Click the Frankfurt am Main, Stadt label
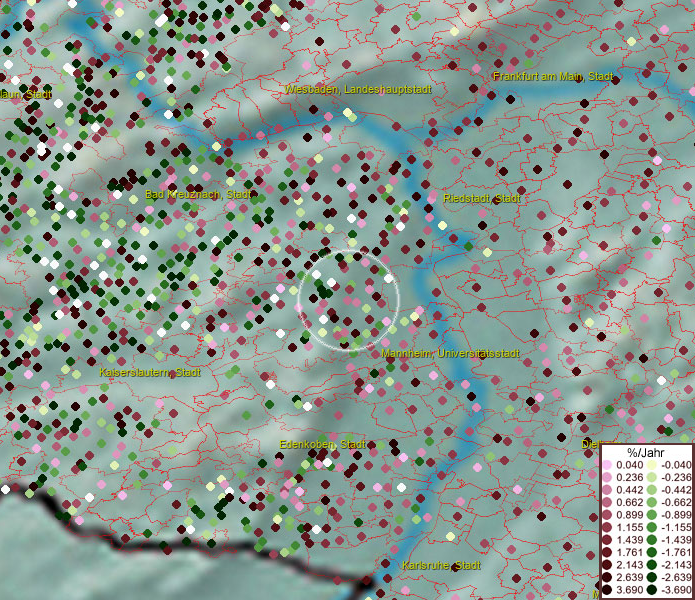 pyautogui.click(x=553, y=77)
